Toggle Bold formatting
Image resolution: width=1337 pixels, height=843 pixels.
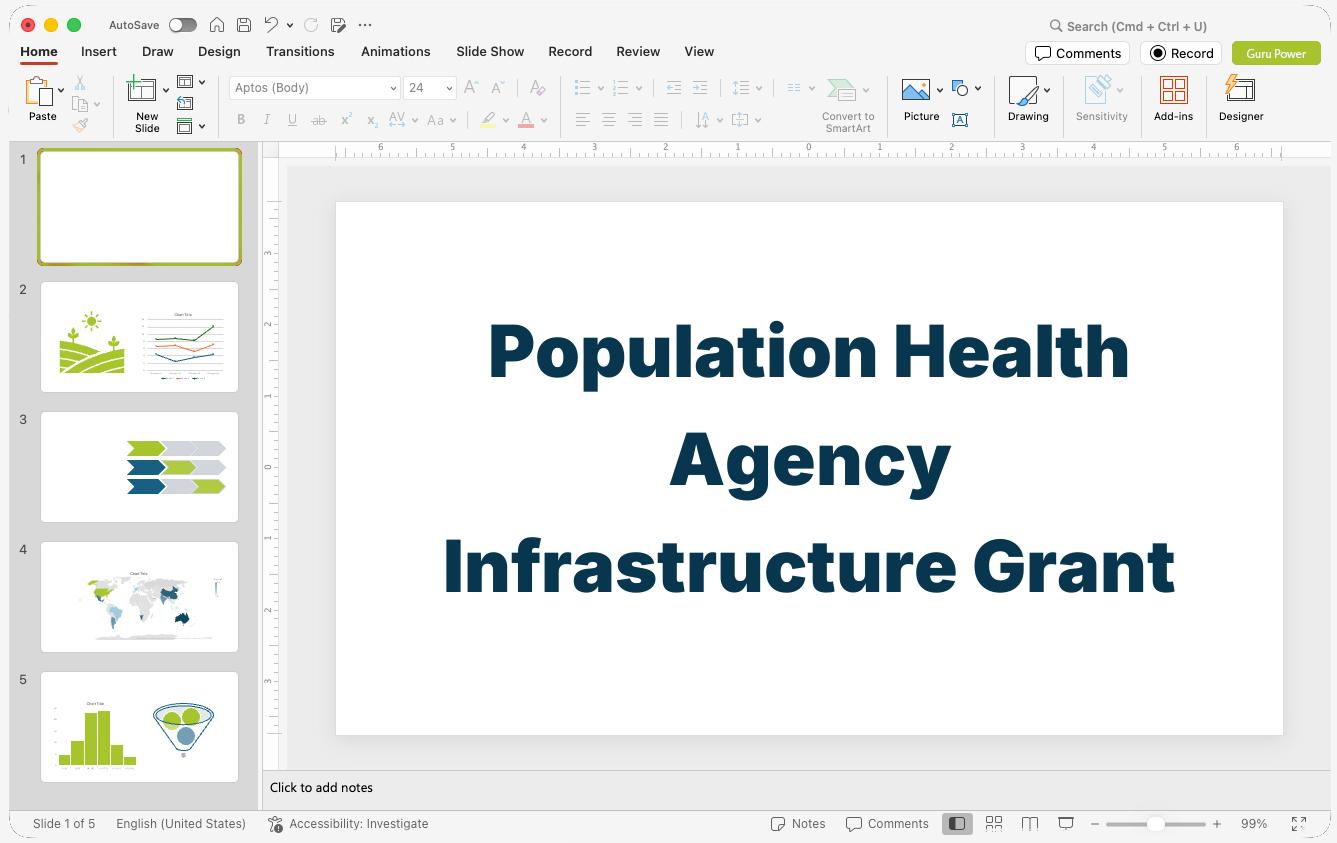[241, 120]
